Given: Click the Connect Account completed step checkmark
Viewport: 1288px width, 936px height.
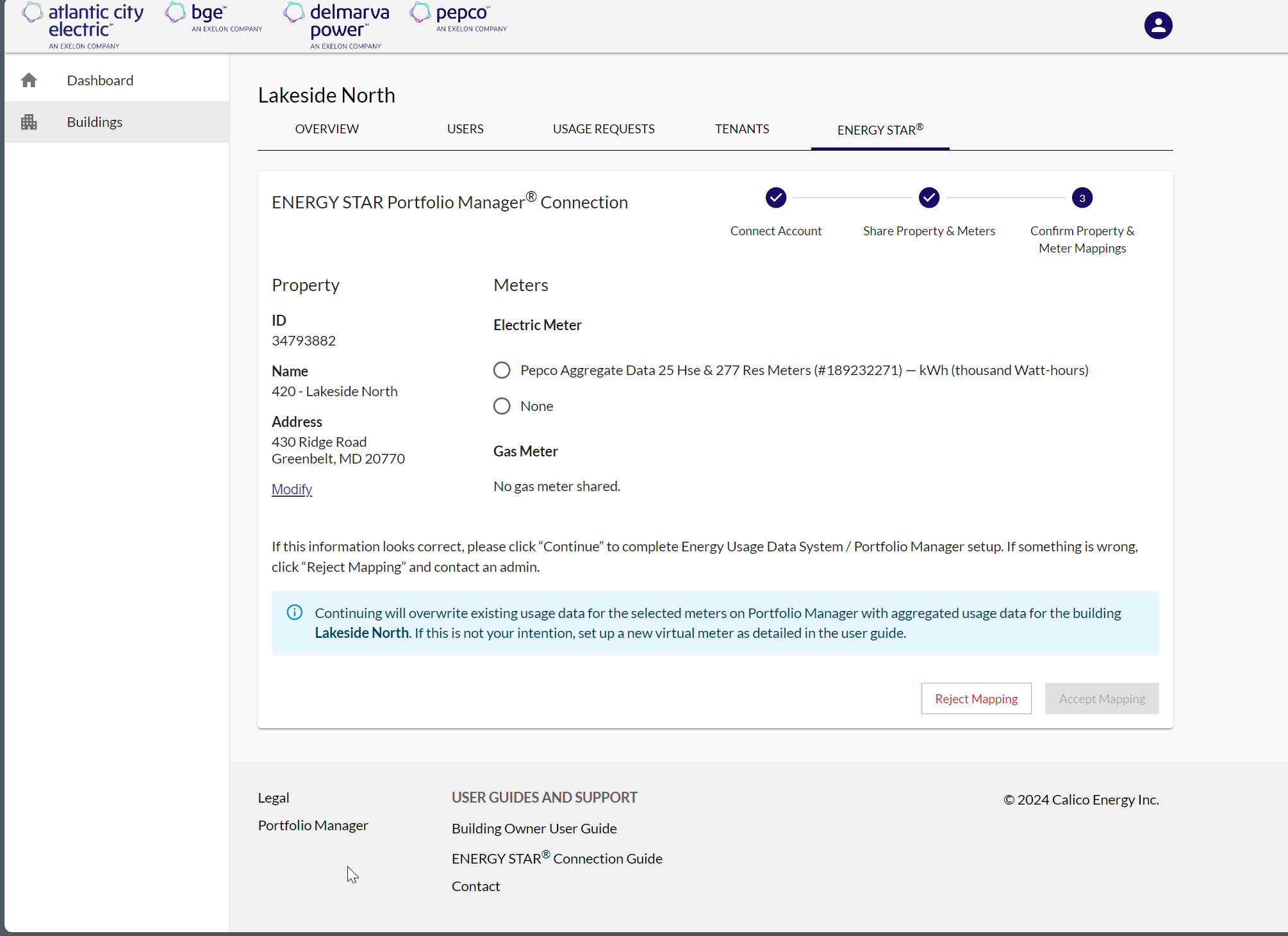Looking at the screenshot, I should tap(776, 198).
